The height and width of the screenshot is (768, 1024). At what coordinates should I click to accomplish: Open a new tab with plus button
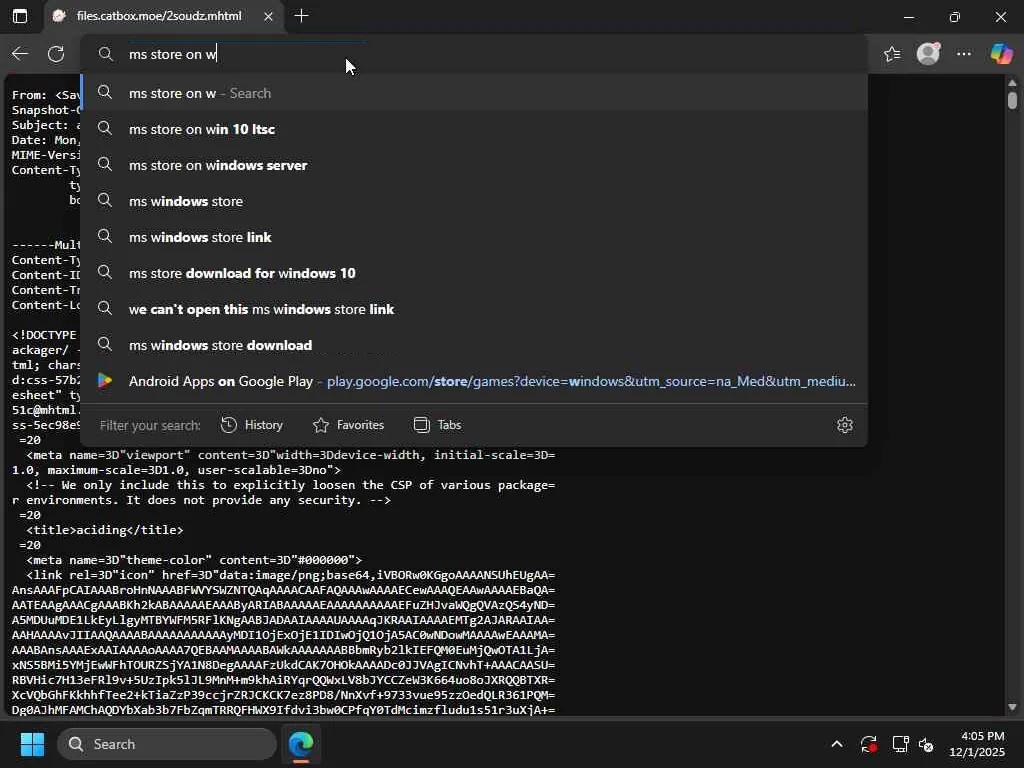[301, 16]
